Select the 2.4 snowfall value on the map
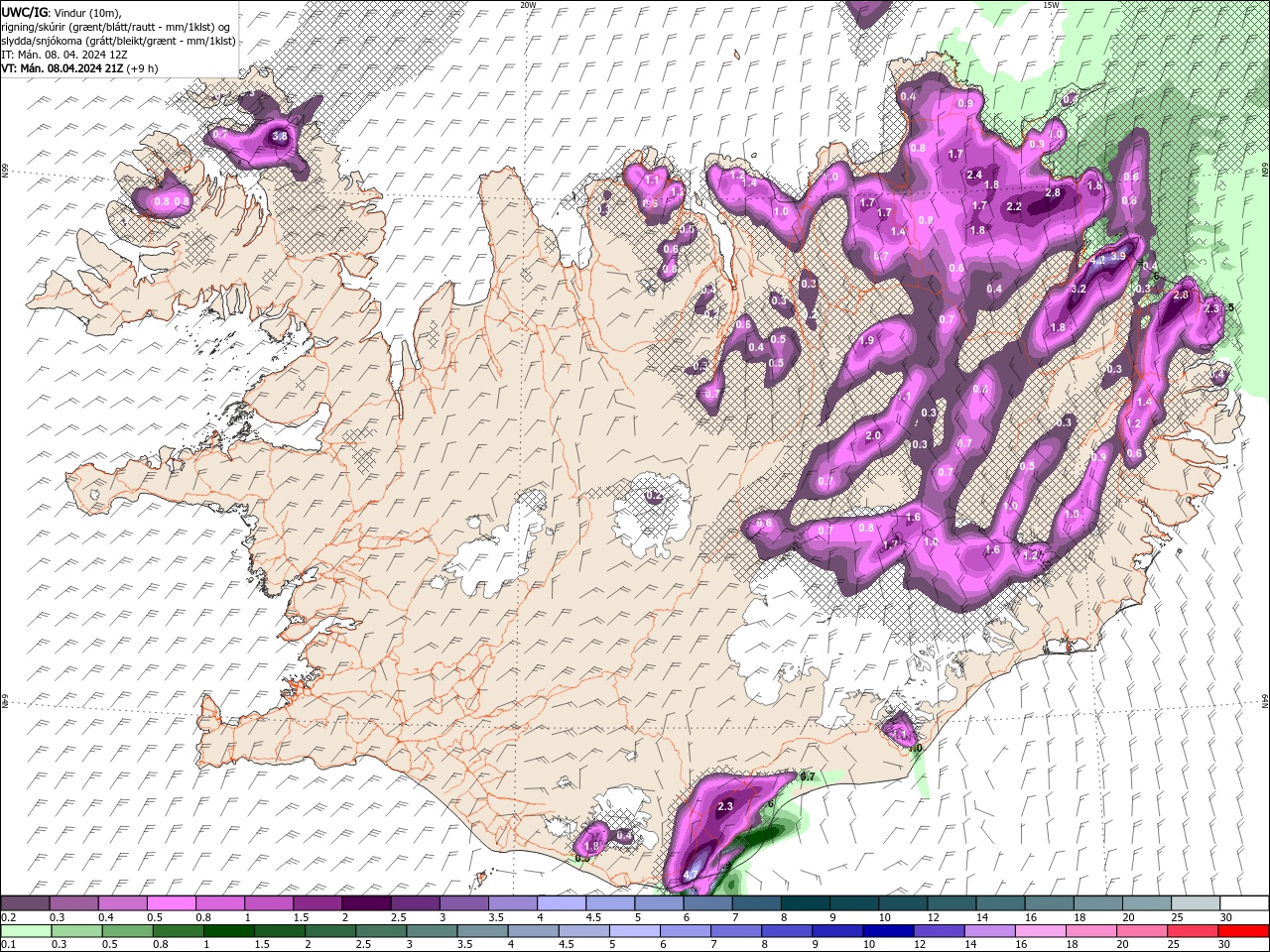1270x952 pixels. (x=974, y=175)
